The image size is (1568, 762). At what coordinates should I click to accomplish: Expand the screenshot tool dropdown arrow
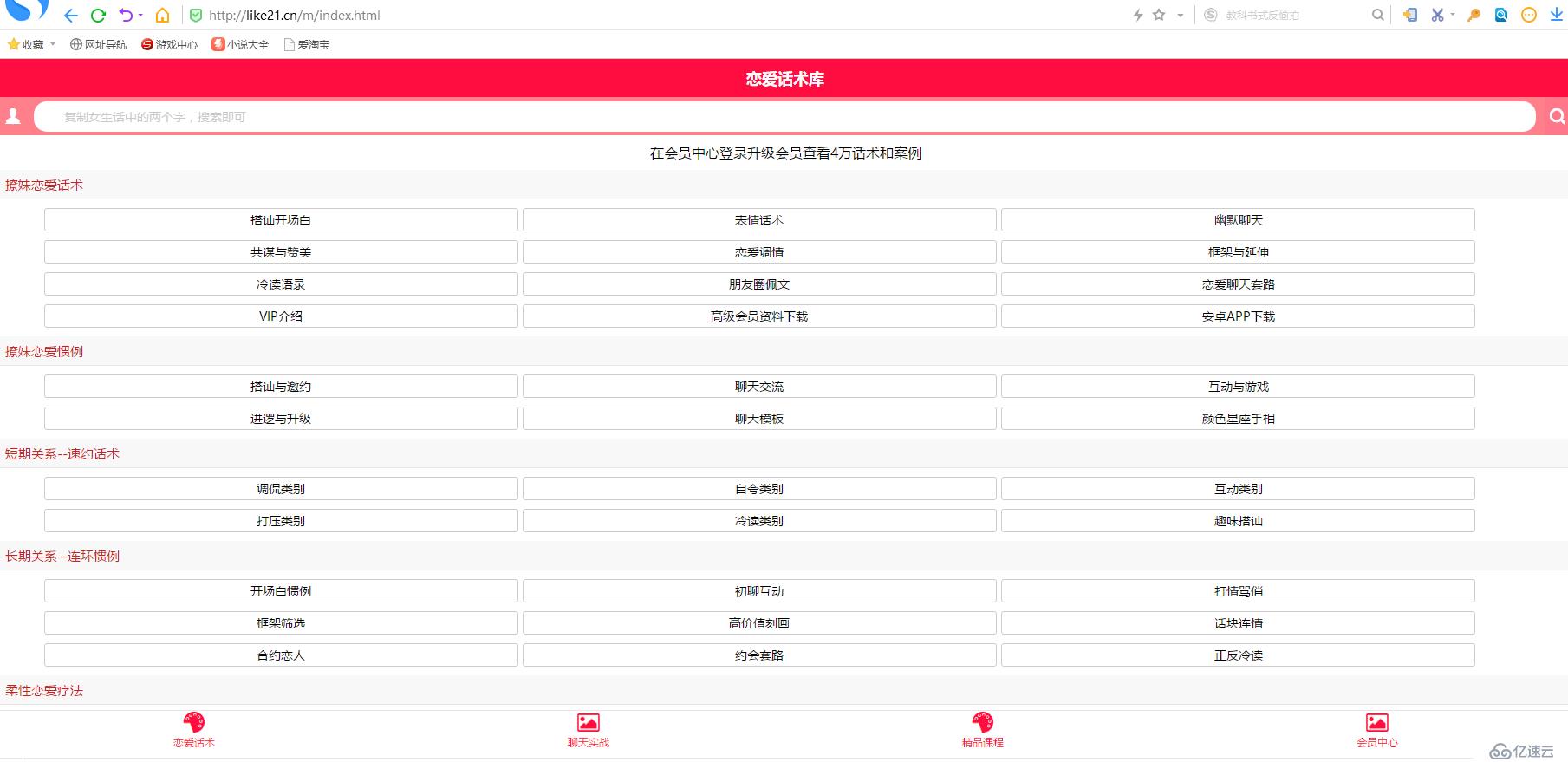(1453, 15)
